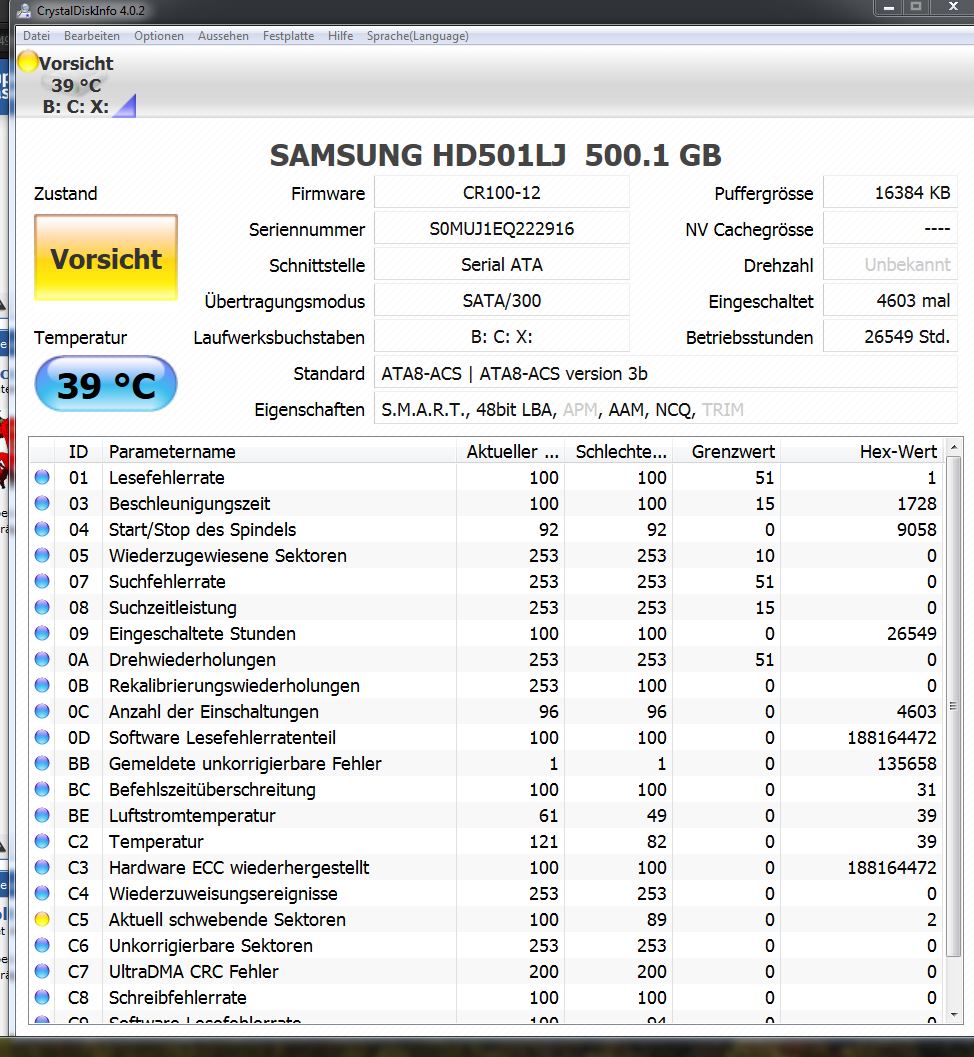Image resolution: width=974 pixels, height=1057 pixels.
Task: Click the Seriennummer field S0MUJ1EQ222916
Action: (x=501, y=229)
